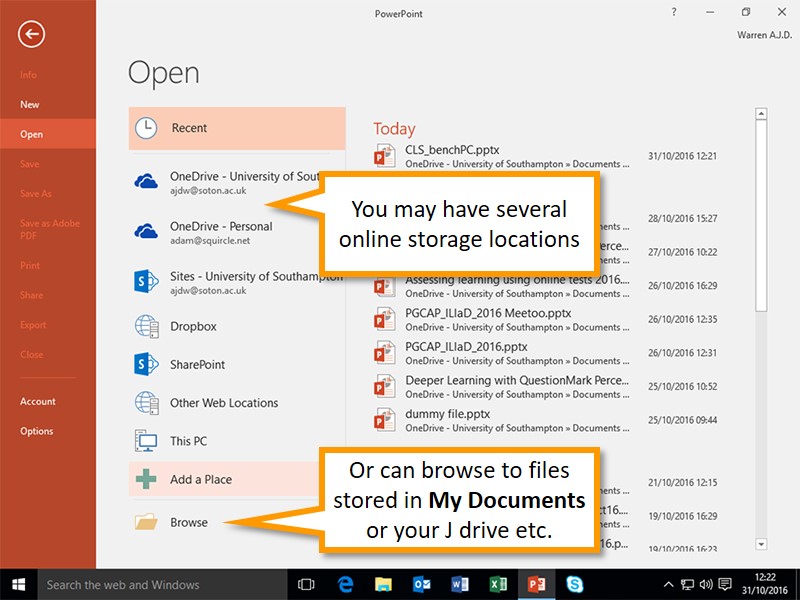Open the Windows Start menu
The width and height of the screenshot is (800, 600).
(x=19, y=585)
